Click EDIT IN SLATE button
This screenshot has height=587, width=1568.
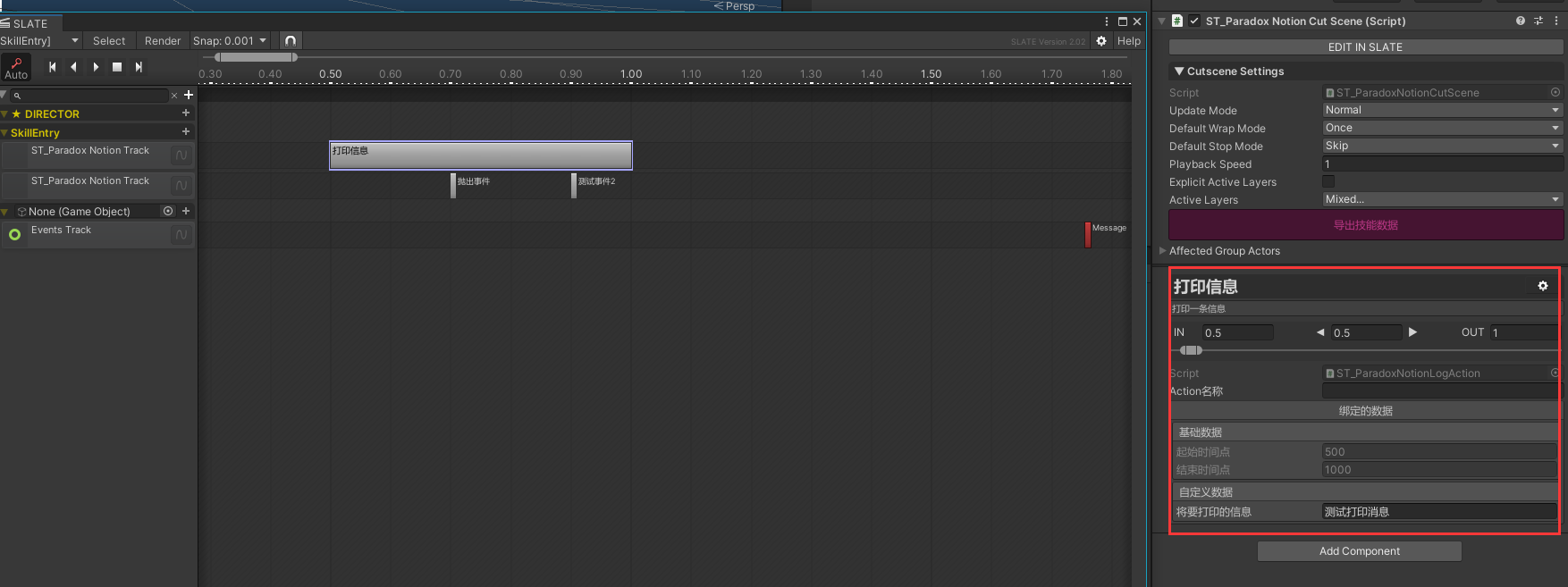click(1365, 47)
